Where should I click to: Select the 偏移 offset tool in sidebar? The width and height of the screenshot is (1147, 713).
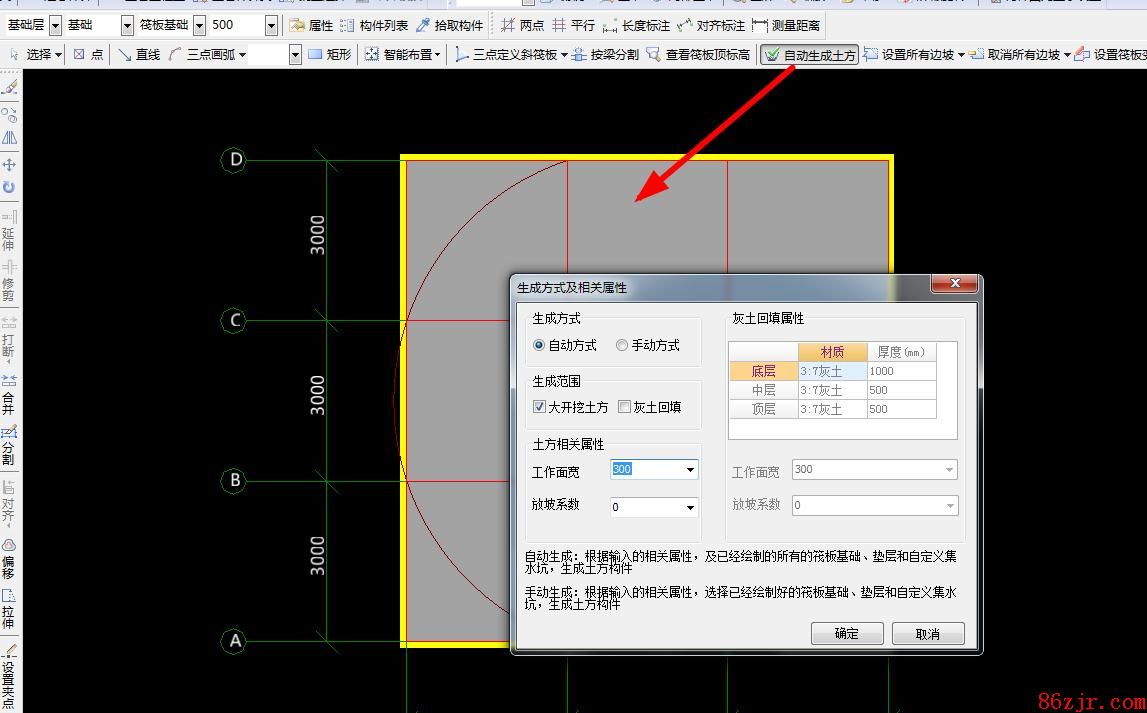(x=9, y=558)
